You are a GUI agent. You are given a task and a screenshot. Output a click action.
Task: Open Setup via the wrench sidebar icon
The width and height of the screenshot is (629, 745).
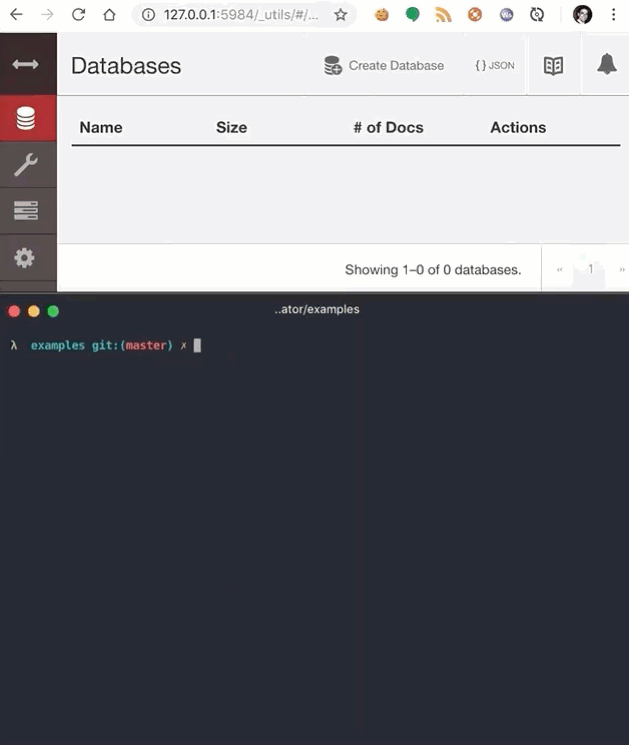(x=26, y=164)
